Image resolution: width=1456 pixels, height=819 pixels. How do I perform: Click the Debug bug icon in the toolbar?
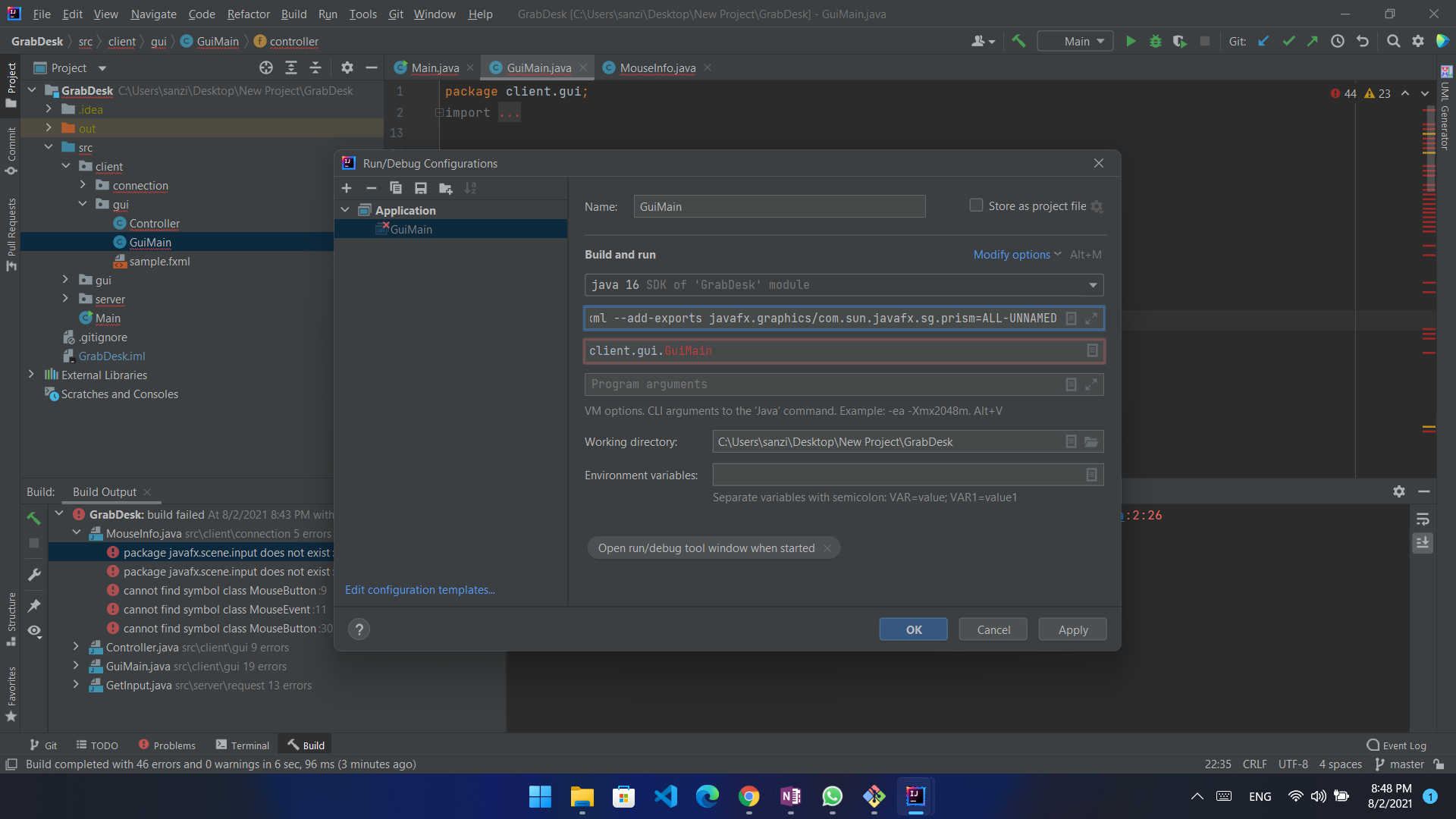coord(1155,41)
